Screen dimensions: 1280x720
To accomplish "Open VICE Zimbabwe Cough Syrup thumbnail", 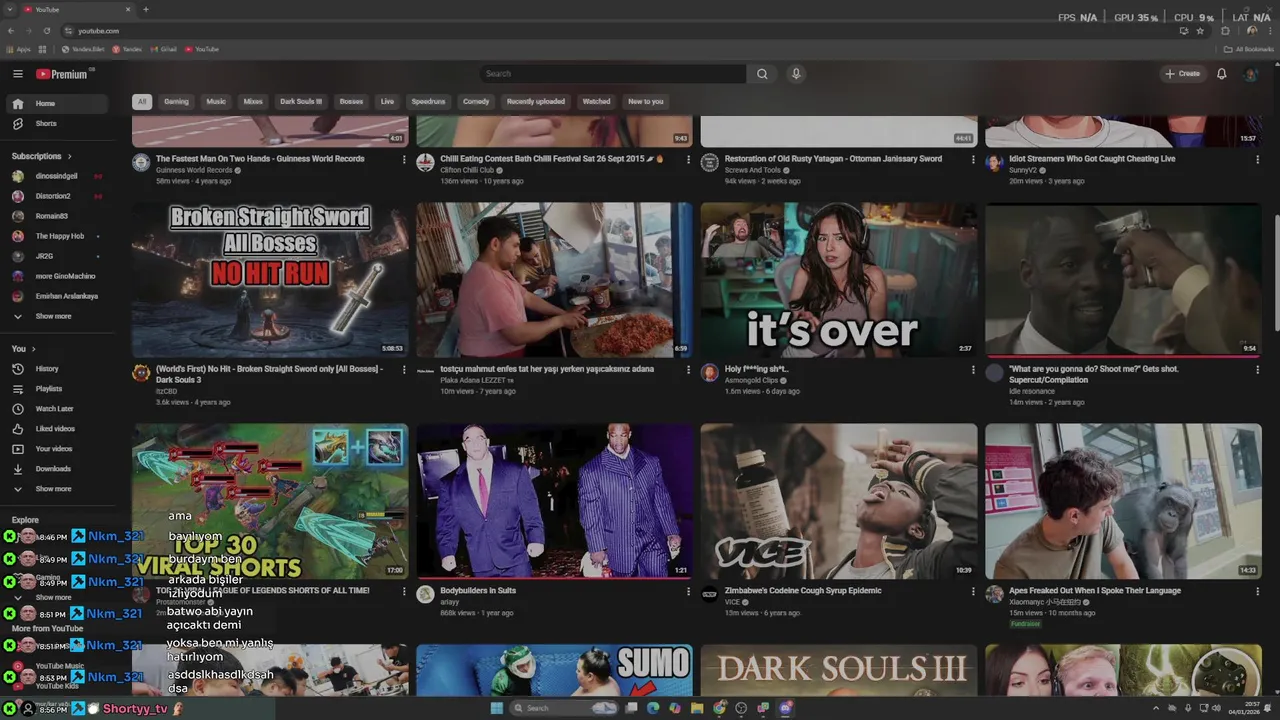I will [x=839, y=501].
